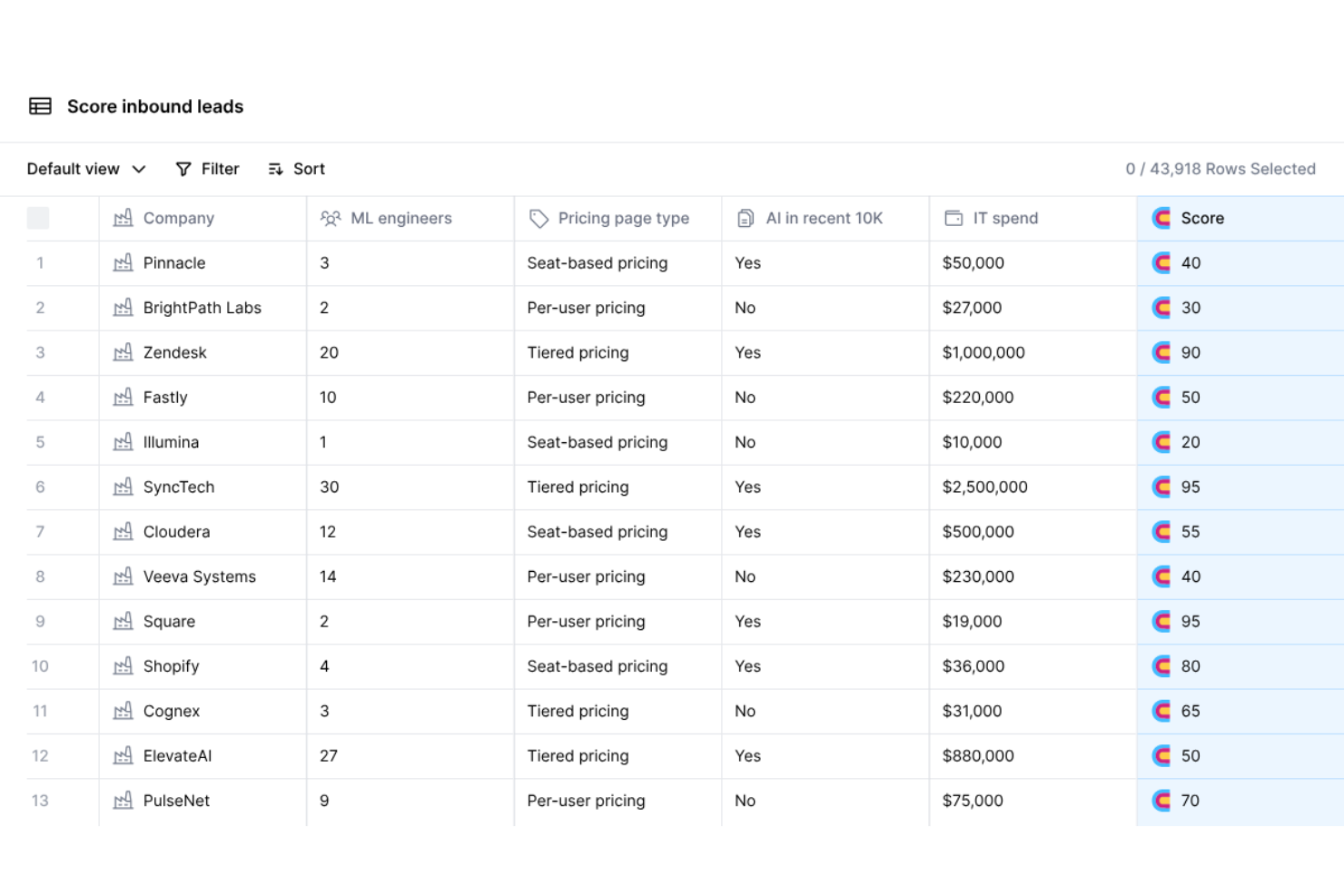Click the Veeva Systems company cell

click(x=203, y=576)
